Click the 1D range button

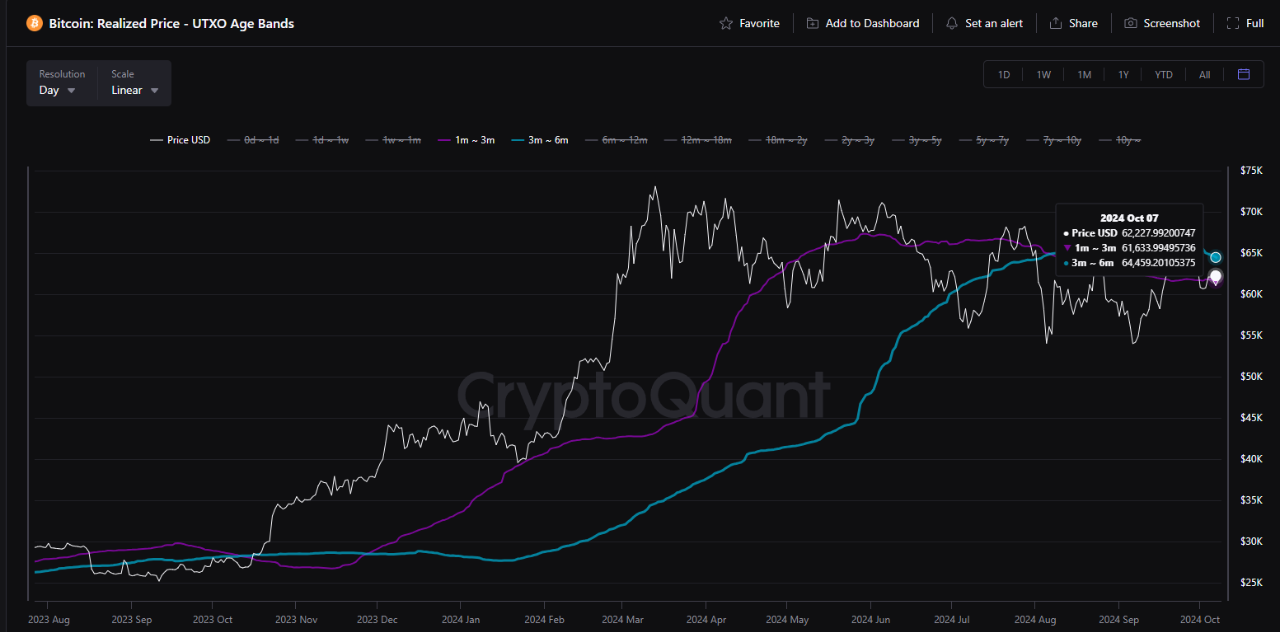pyautogui.click(x=1003, y=74)
